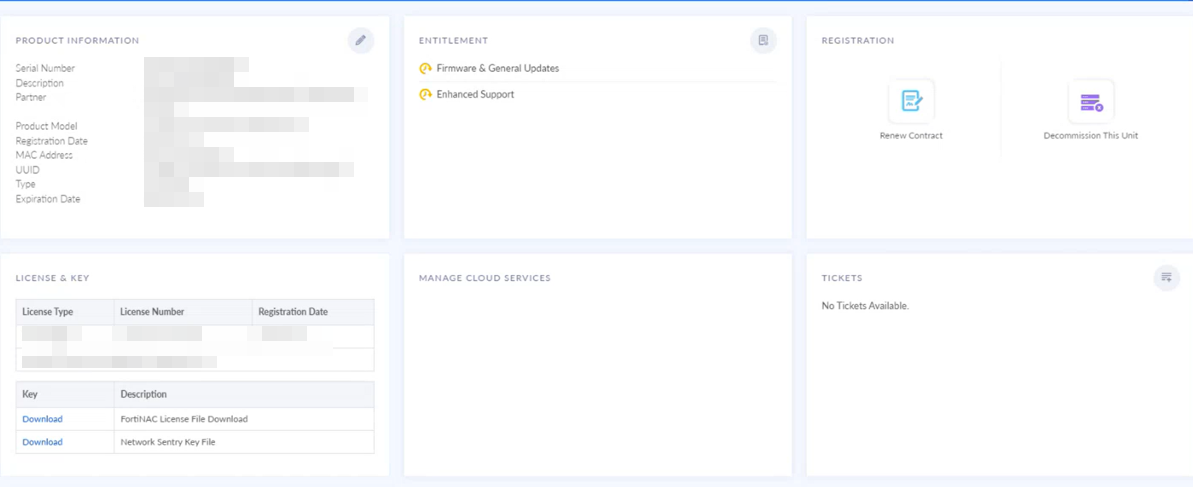The width and height of the screenshot is (1193, 487).
Task: Click the License Number column header
Action: click(152, 312)
